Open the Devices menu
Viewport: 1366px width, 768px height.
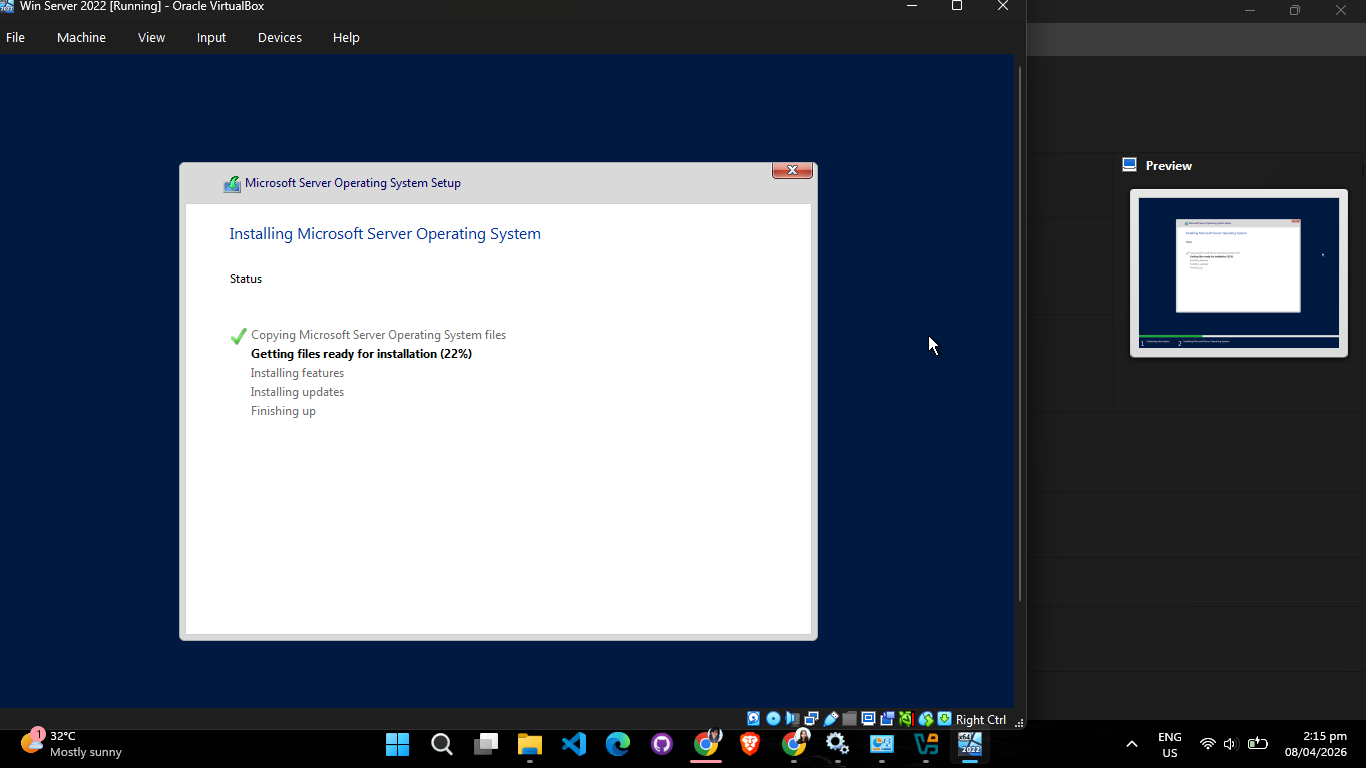coord(279,37)
